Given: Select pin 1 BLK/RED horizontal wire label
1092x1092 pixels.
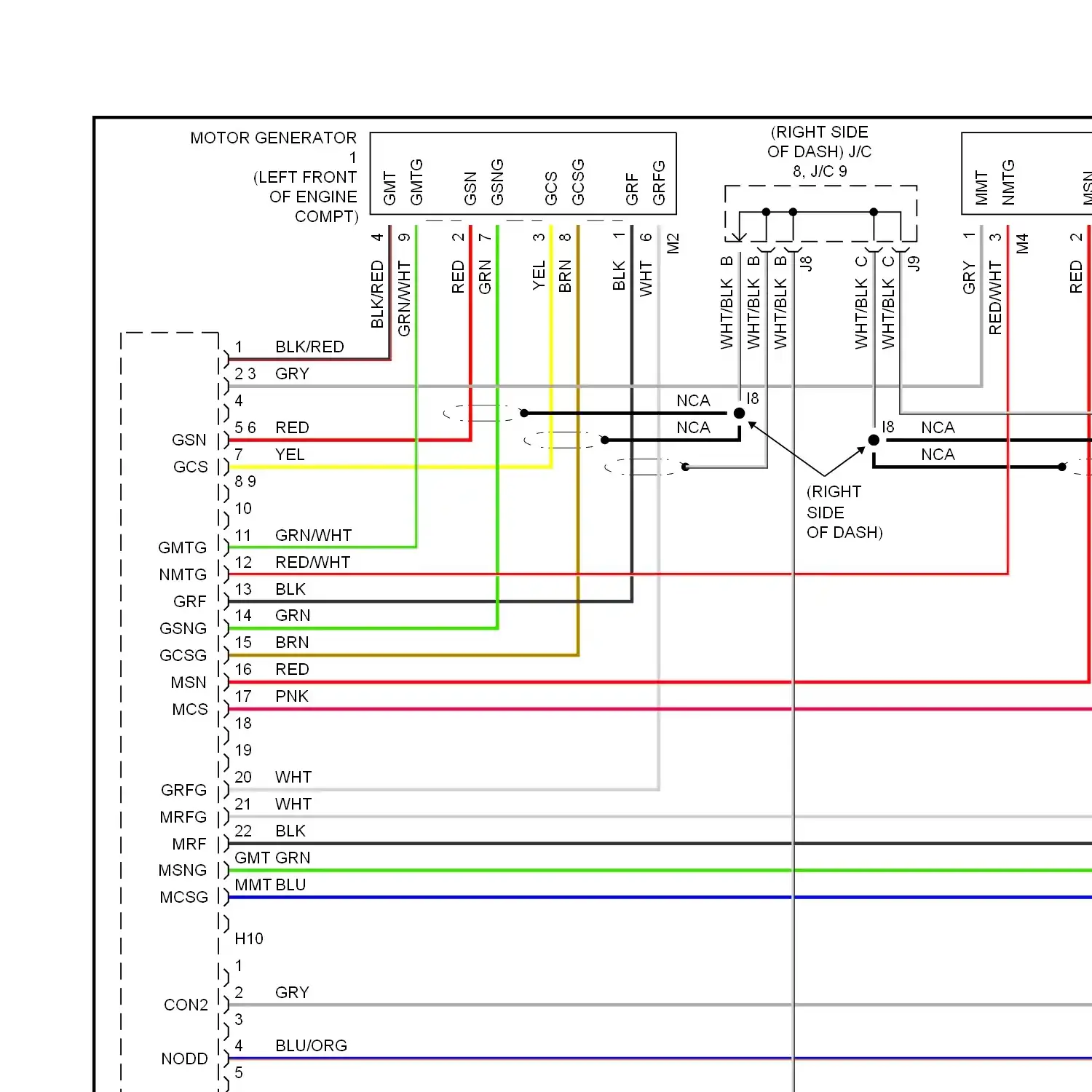Looking at the screenshot, I should point(309,347).
